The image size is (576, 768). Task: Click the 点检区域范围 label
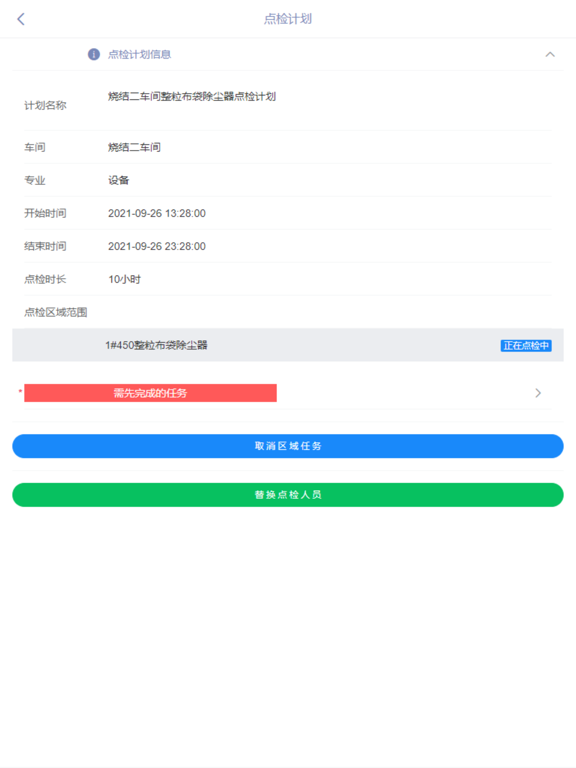pos(56,312)
